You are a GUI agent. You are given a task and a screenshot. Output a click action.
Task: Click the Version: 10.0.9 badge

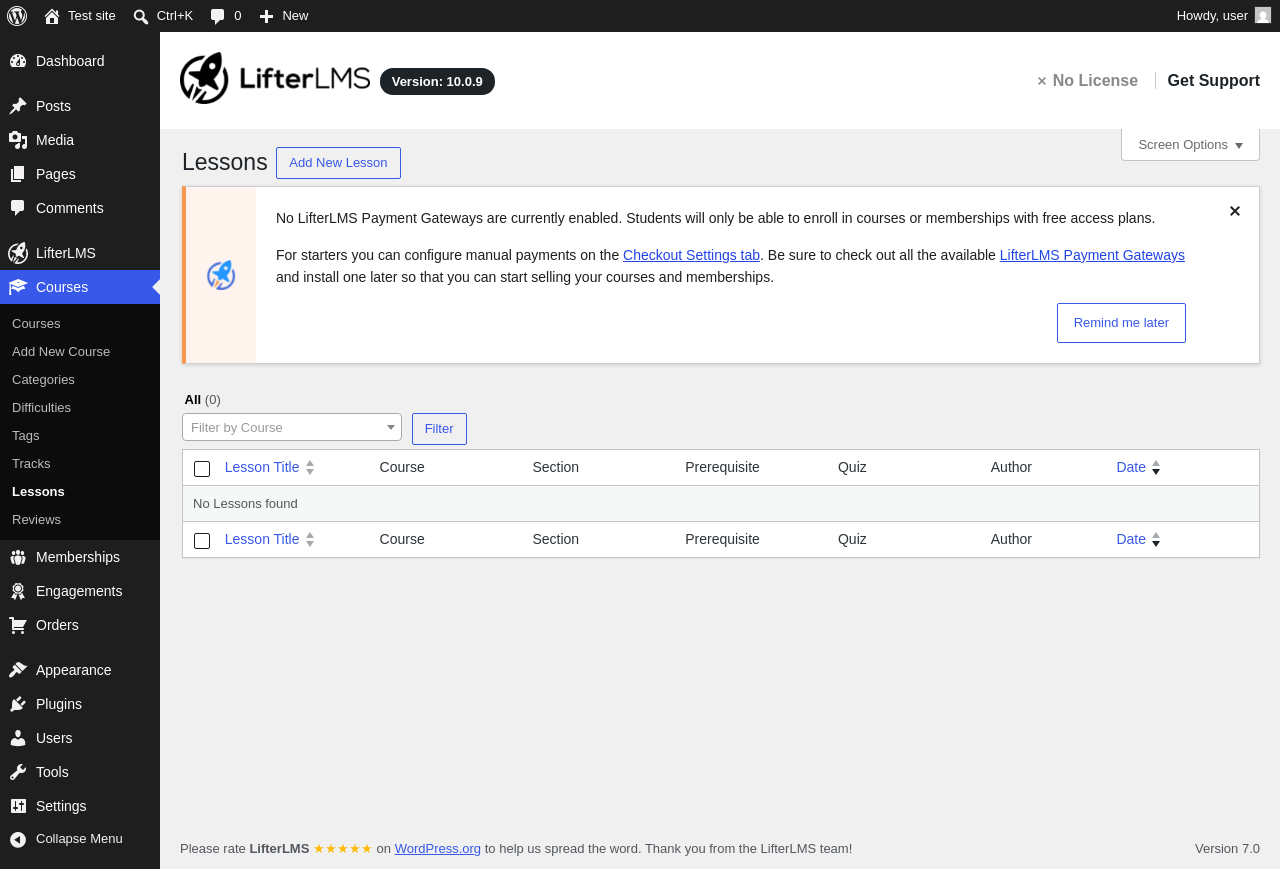point(437,81)
